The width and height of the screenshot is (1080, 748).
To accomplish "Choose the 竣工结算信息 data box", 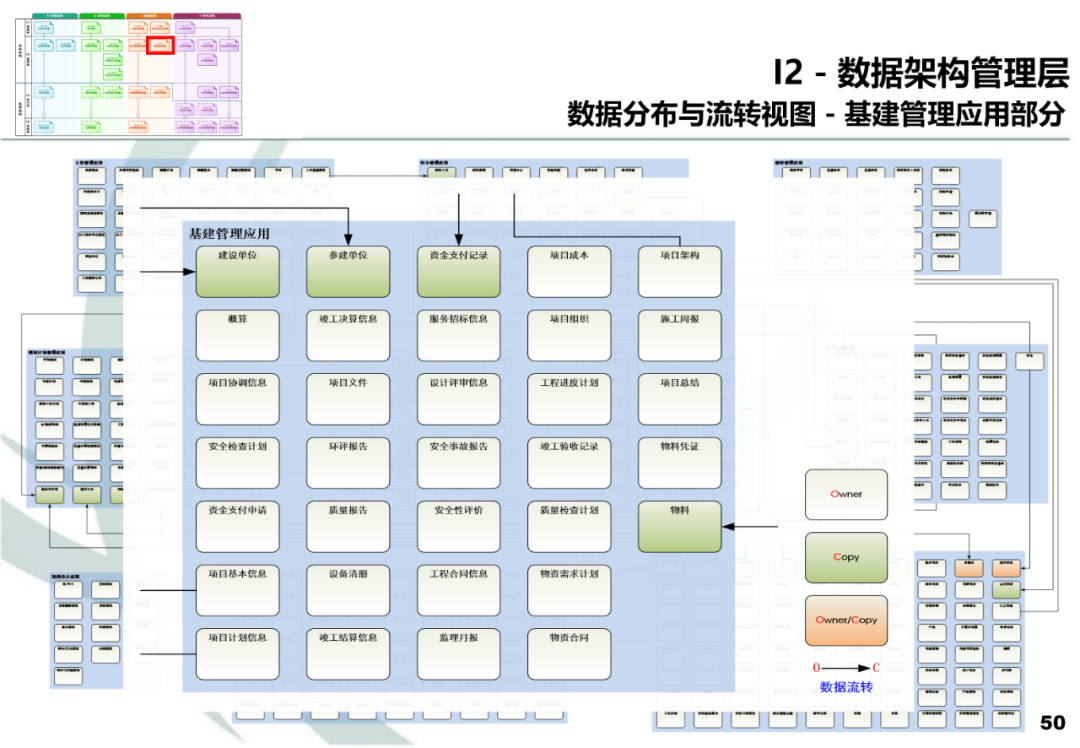I will 348,654.
